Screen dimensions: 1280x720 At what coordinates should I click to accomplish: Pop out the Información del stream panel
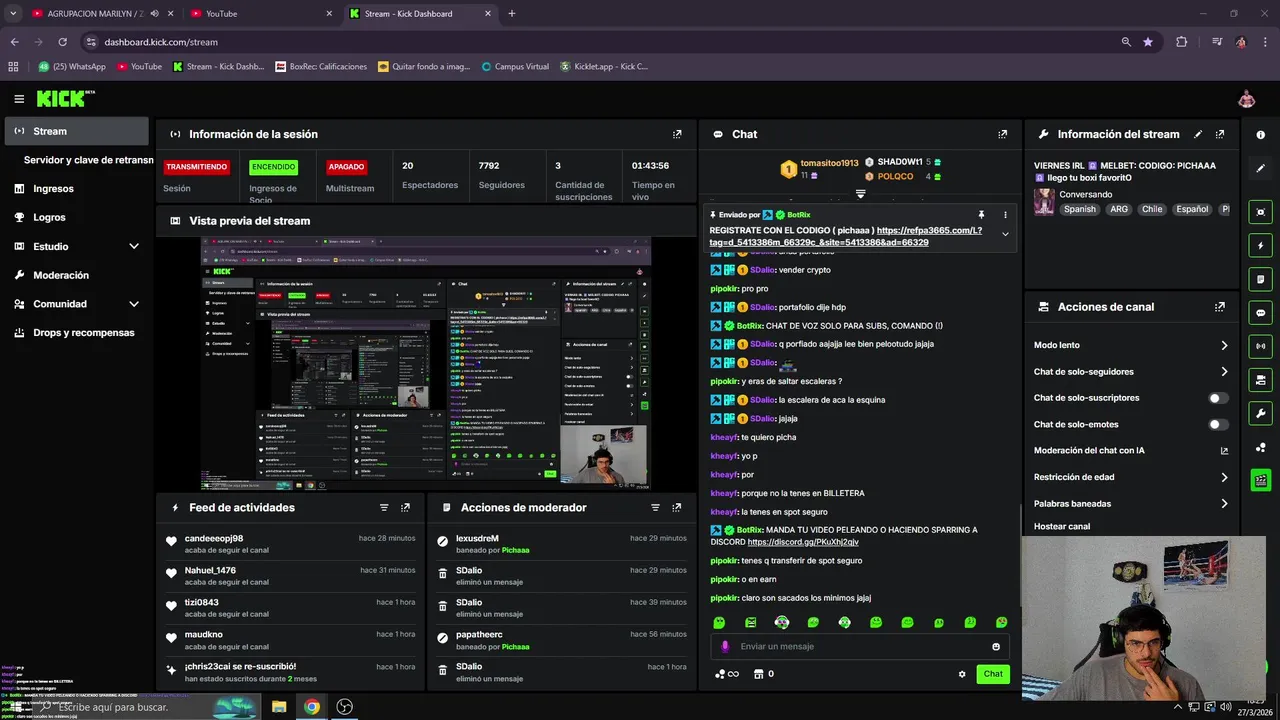(x=1220, y=134)
